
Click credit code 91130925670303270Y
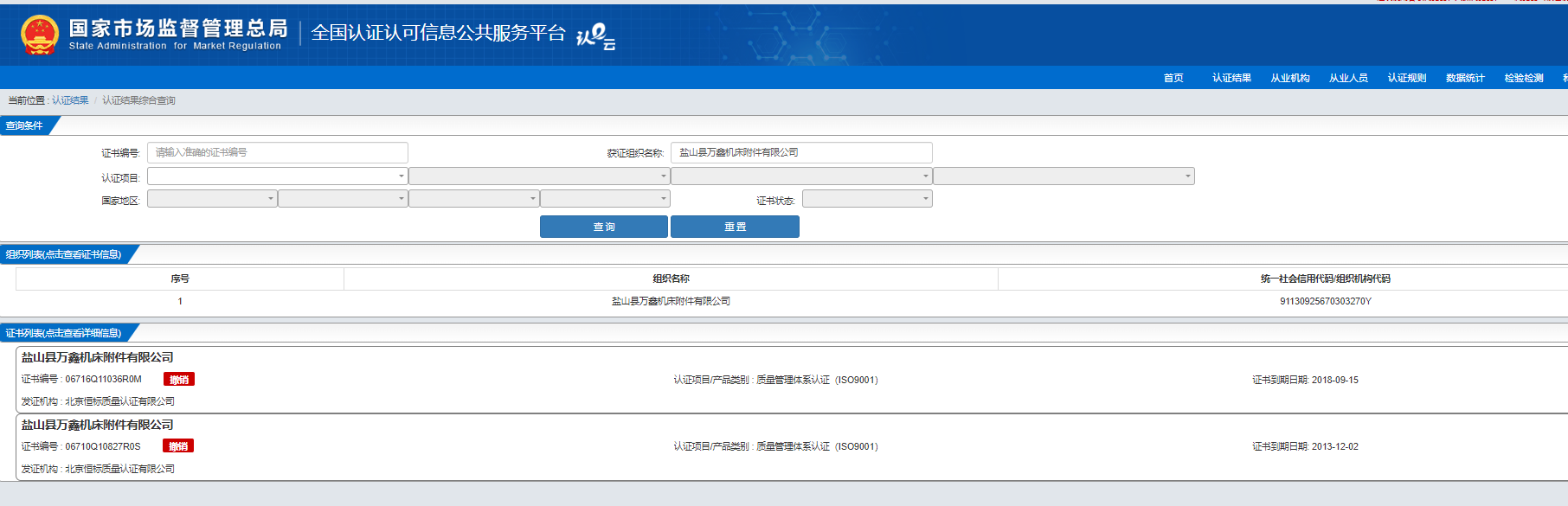1326,301
